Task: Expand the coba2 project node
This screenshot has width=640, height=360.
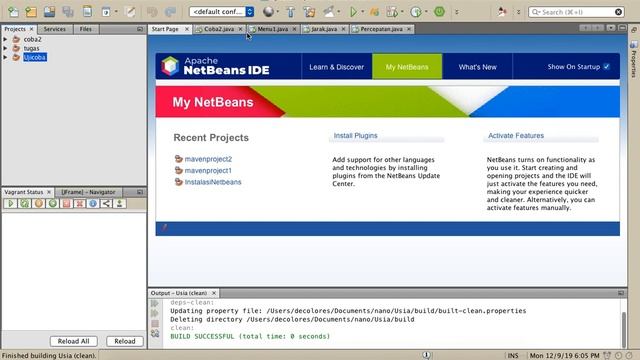Action: coord(5,39)
